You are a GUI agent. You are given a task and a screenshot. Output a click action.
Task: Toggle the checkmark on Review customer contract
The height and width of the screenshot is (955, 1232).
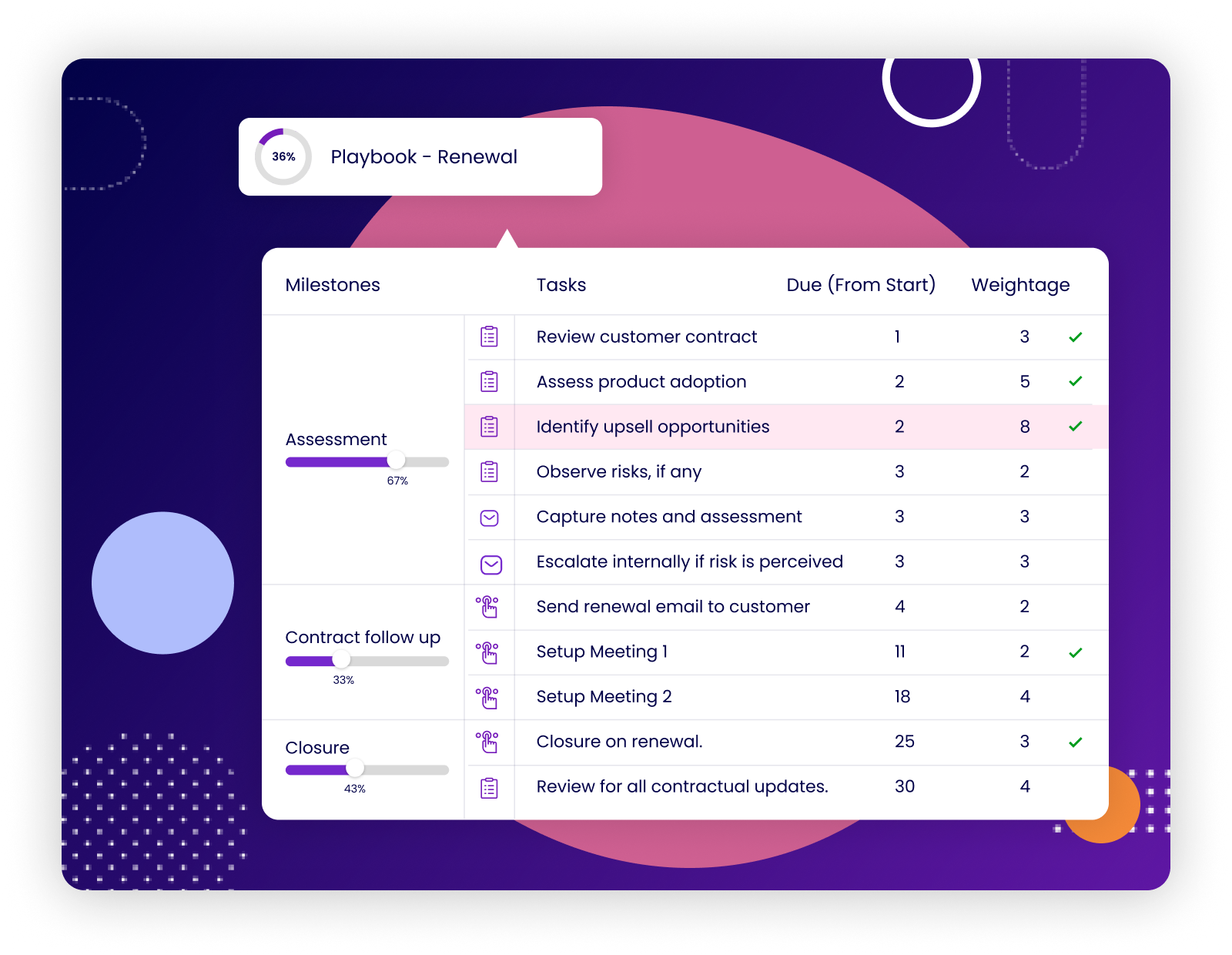point(1076,337)
